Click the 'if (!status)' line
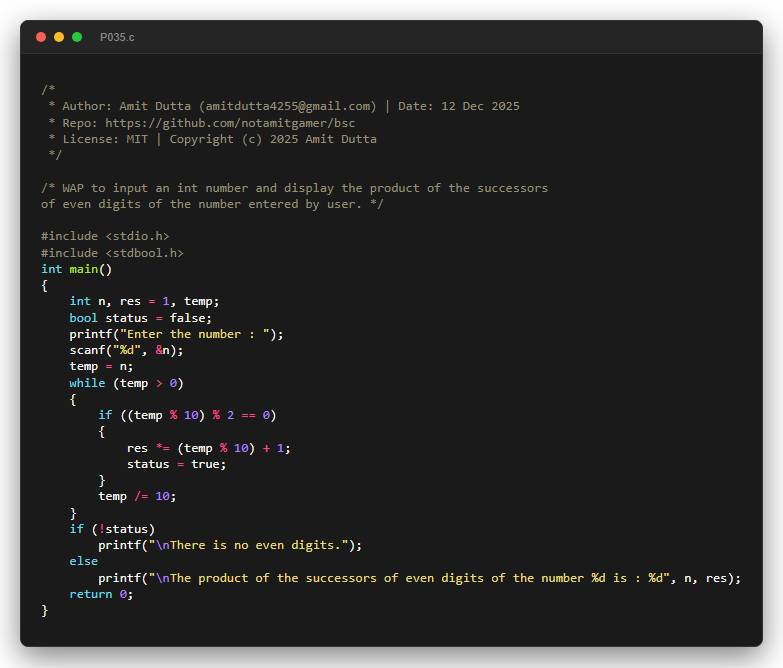Image resolution: width=783 pixels, height=668 pixels. pyautogui.click(x=112, y=529)
